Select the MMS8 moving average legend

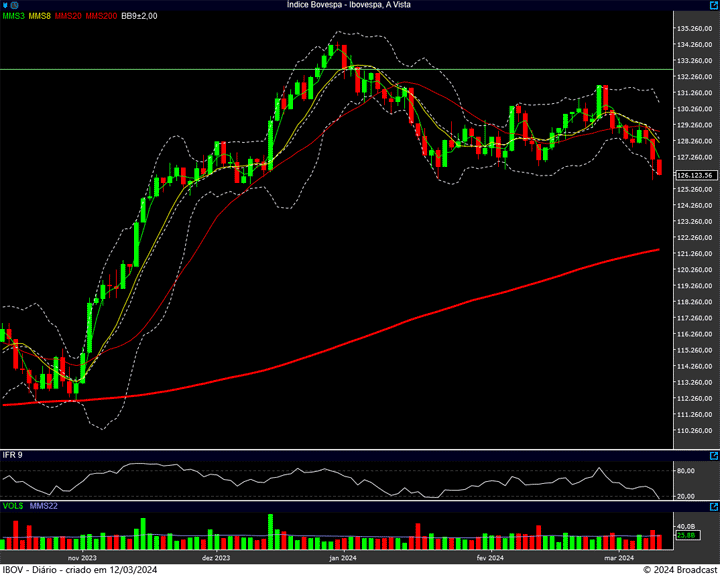tap(40, 16)
